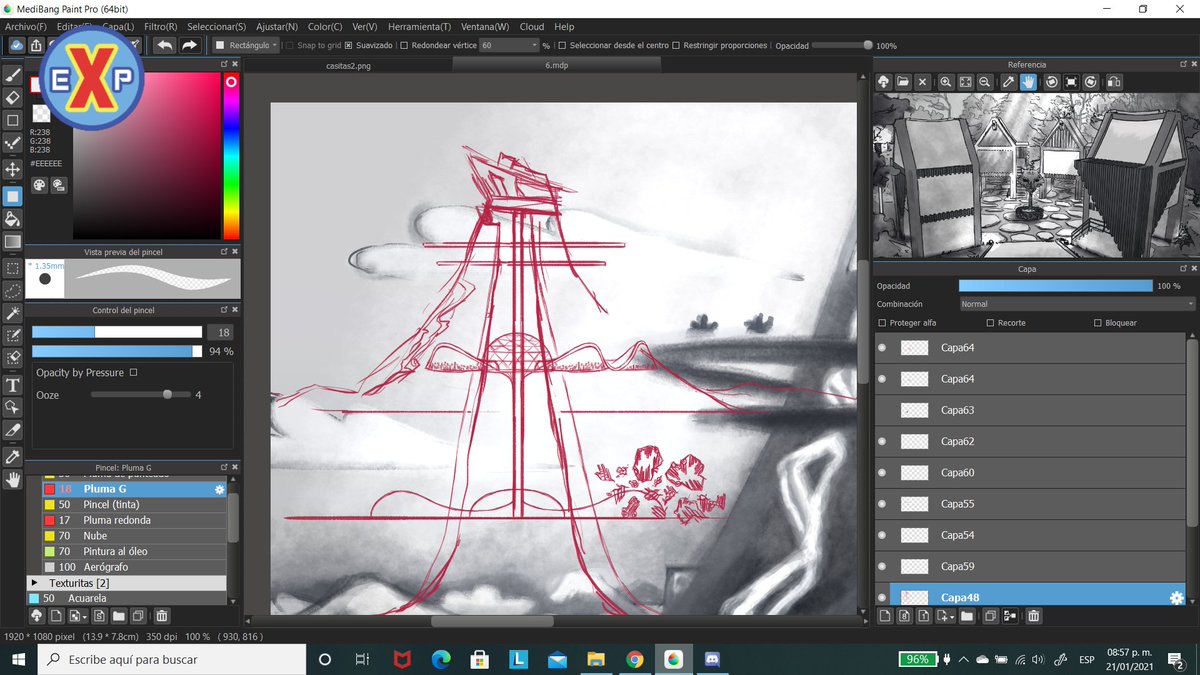Open the Combinación blend mode dropdown

(1076, 304)
